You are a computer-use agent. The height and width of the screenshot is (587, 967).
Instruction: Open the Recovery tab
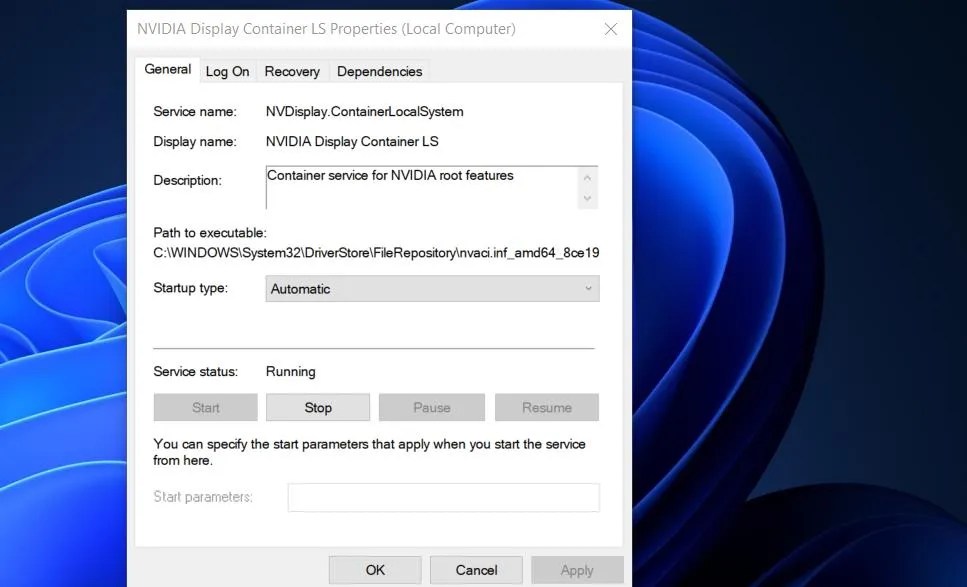[x=292, y=71]
